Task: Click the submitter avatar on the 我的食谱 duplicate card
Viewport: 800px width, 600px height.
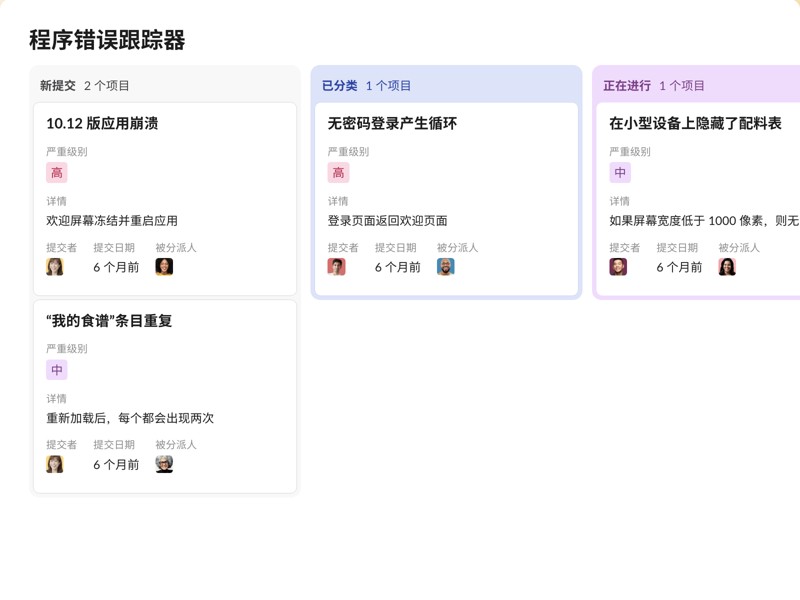Action: point(55,464)
